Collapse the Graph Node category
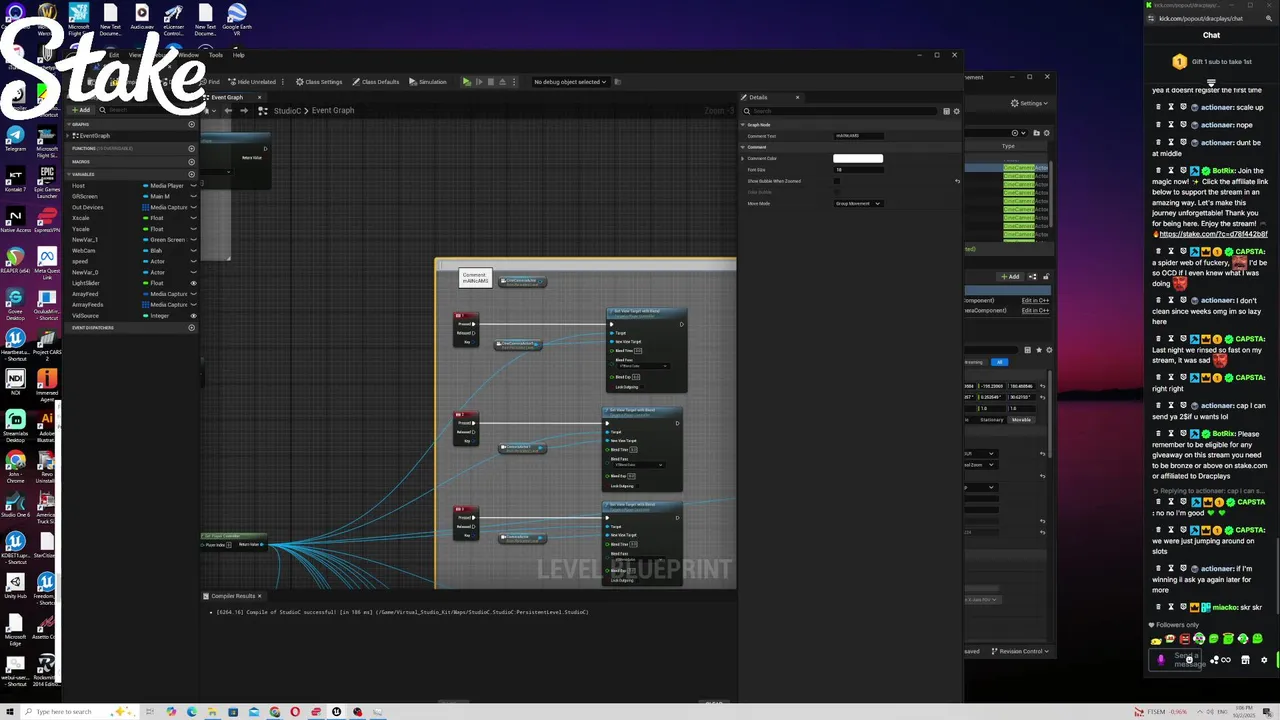This screenshot has height=720, width=1280. 743,125
